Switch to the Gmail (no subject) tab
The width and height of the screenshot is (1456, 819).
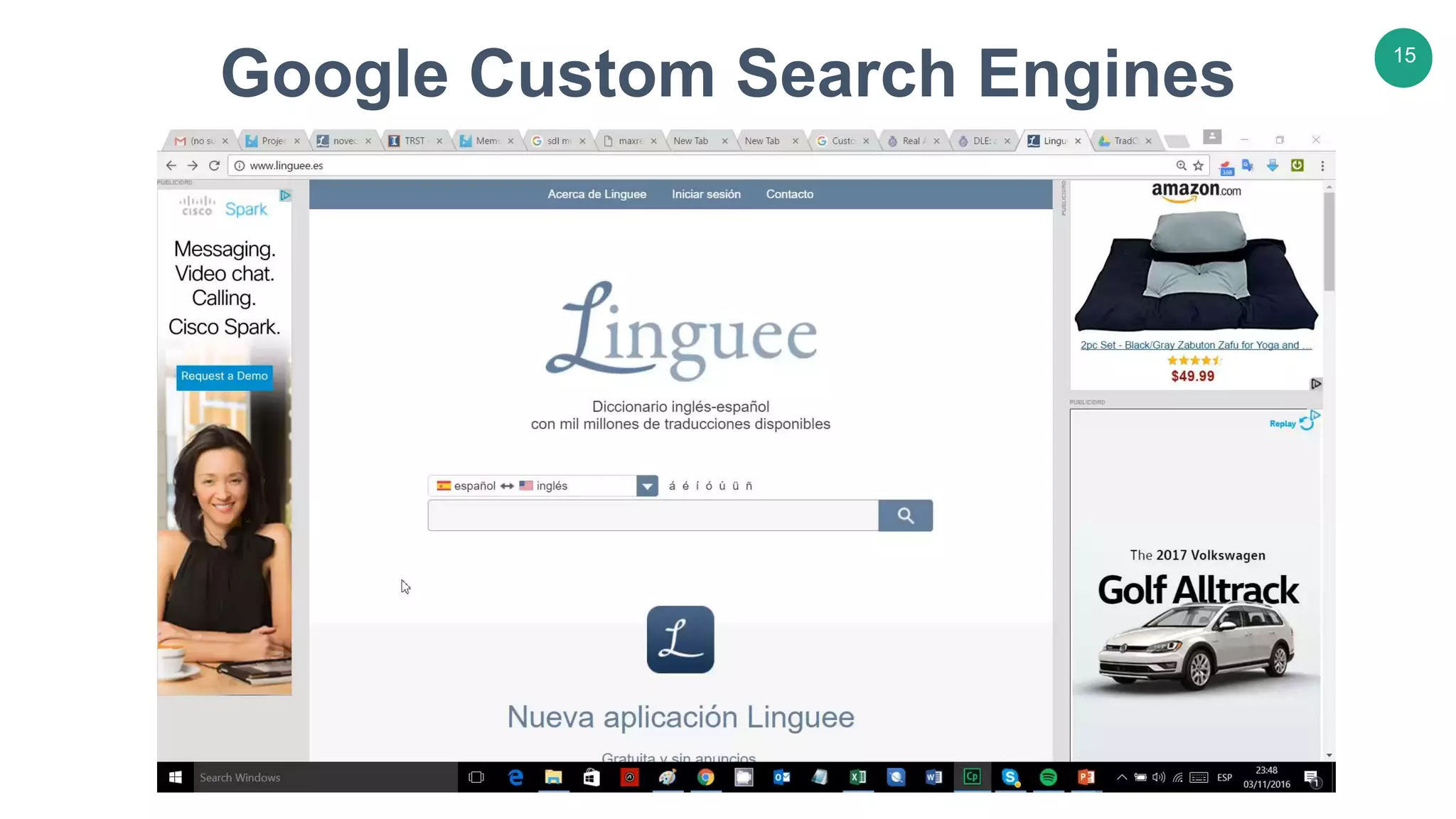point(200,141)
